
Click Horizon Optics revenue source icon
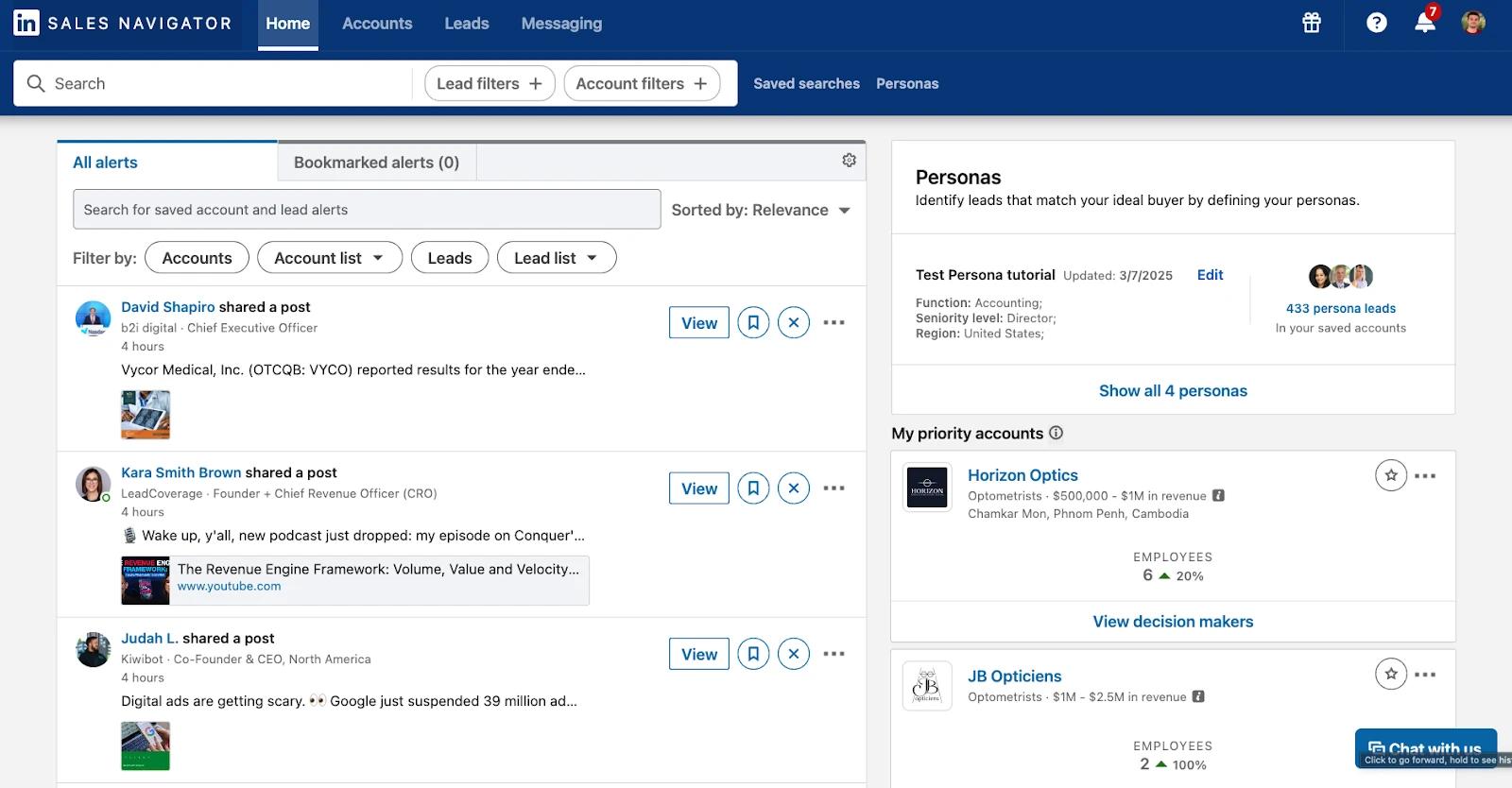click(1219, 495)
